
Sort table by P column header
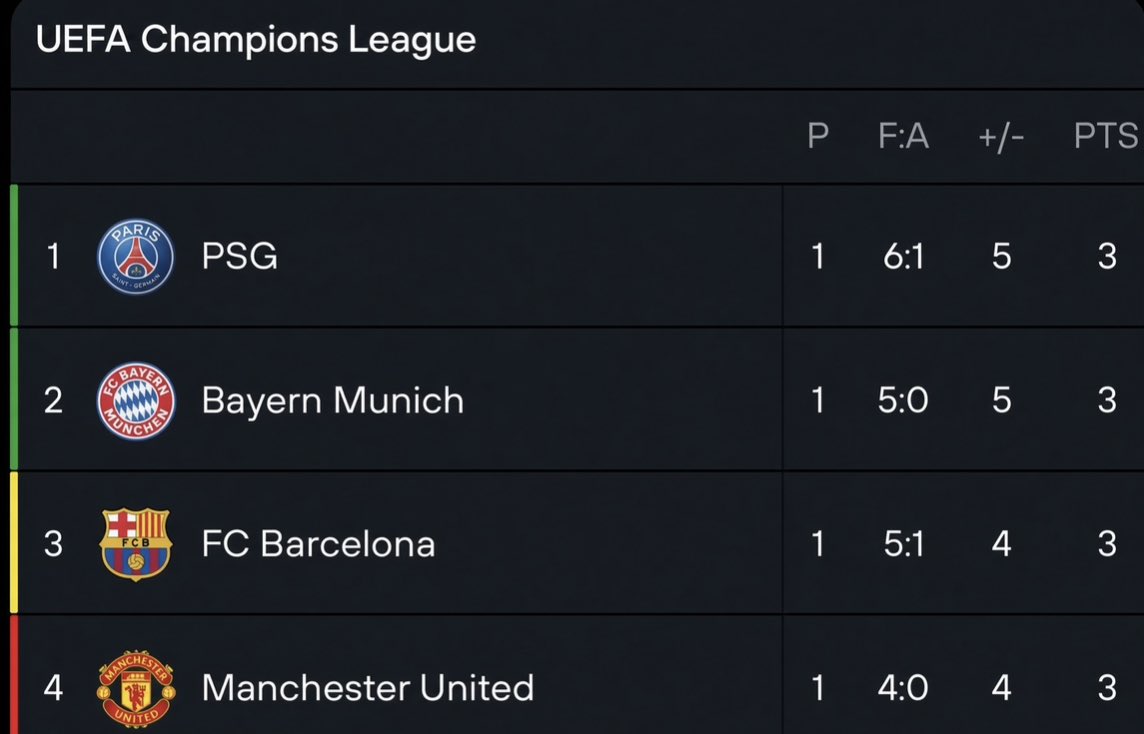point(818,136)
